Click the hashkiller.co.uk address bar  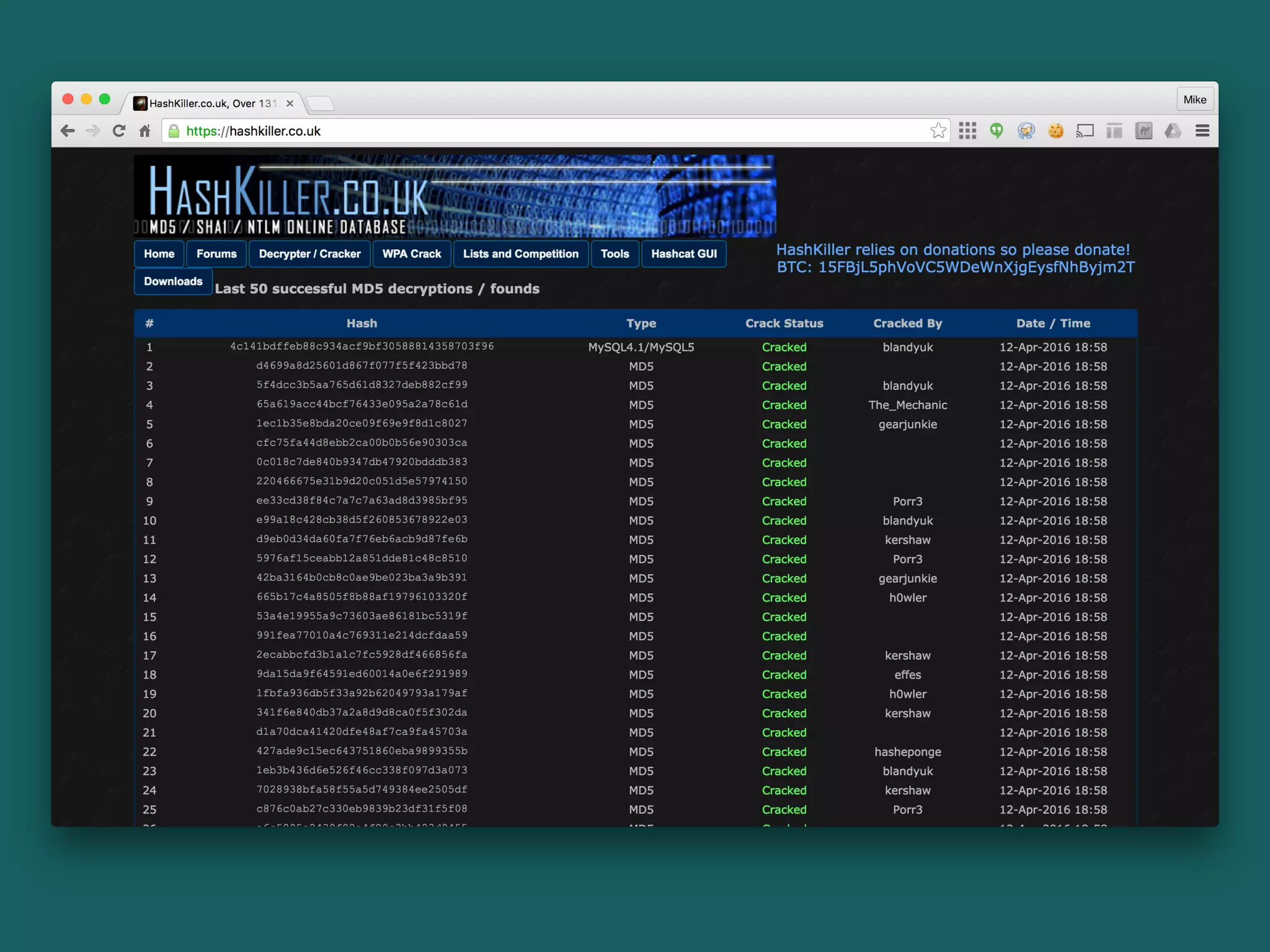pyautogui.click(x=546, y=131)
